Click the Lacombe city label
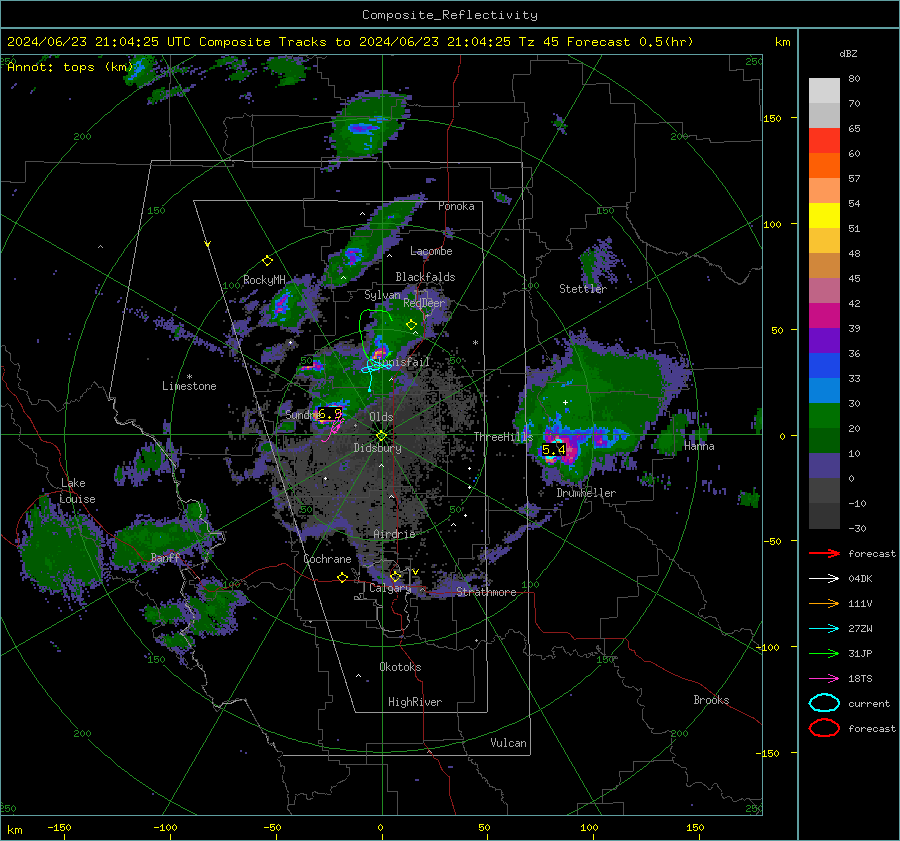900x841 pixels. pos(431,251)
